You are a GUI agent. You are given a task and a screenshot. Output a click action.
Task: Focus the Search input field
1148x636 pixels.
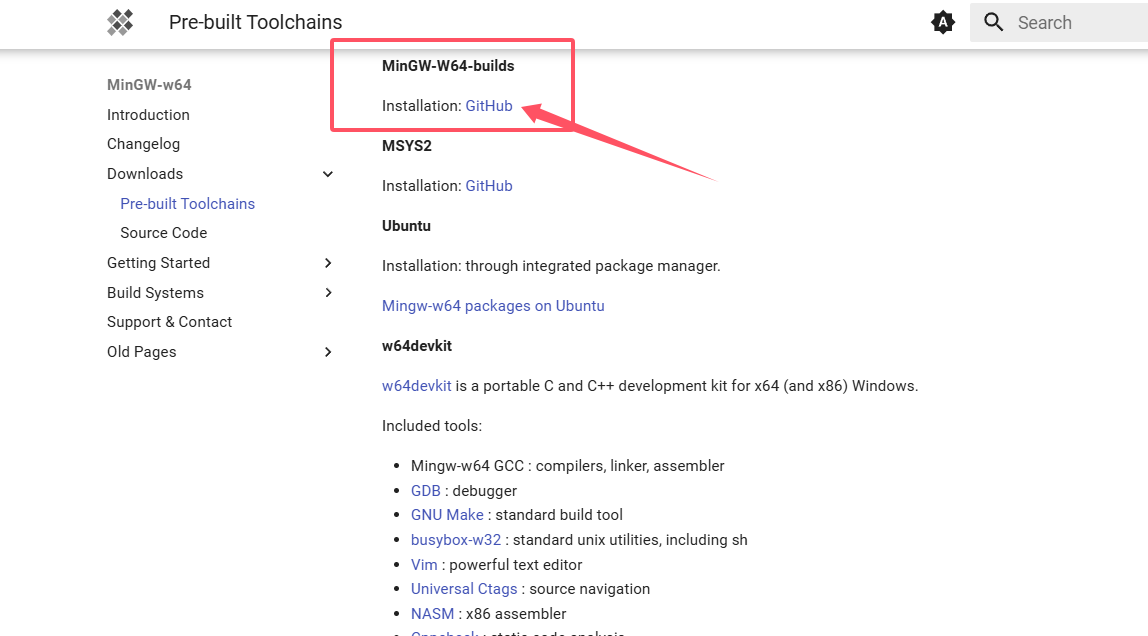pos(1059,23)
